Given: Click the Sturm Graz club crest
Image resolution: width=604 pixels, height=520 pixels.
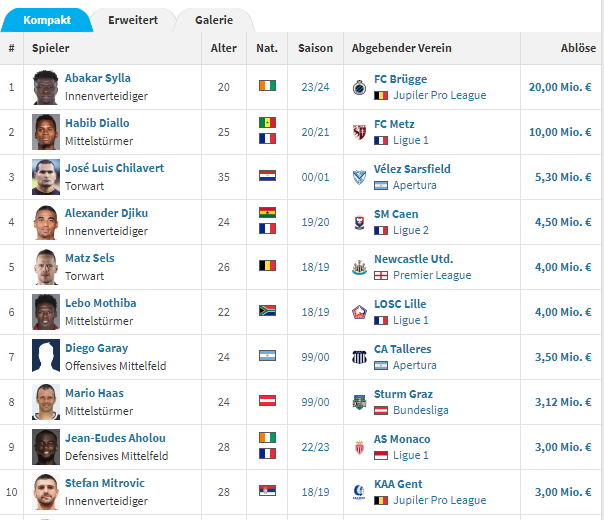Looking at the screenshot, I should click(359, 402).
